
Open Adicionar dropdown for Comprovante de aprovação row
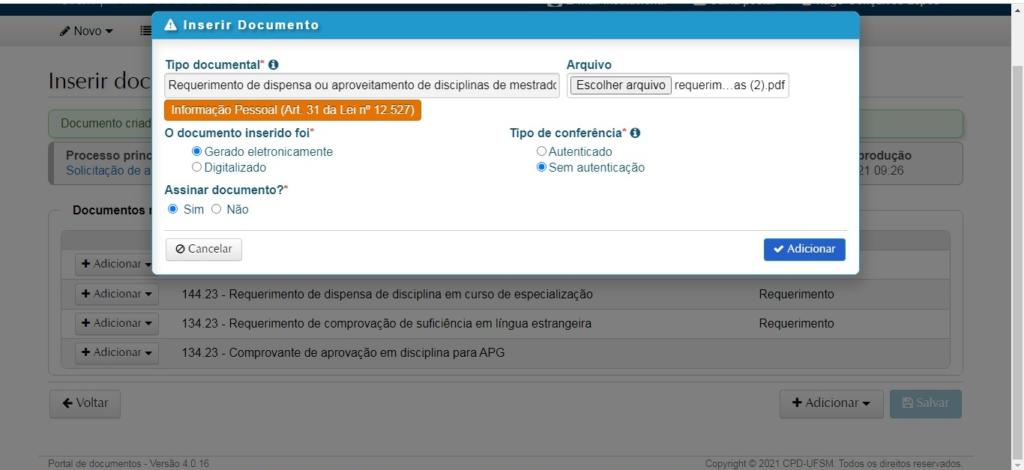(x=117, y=352)
